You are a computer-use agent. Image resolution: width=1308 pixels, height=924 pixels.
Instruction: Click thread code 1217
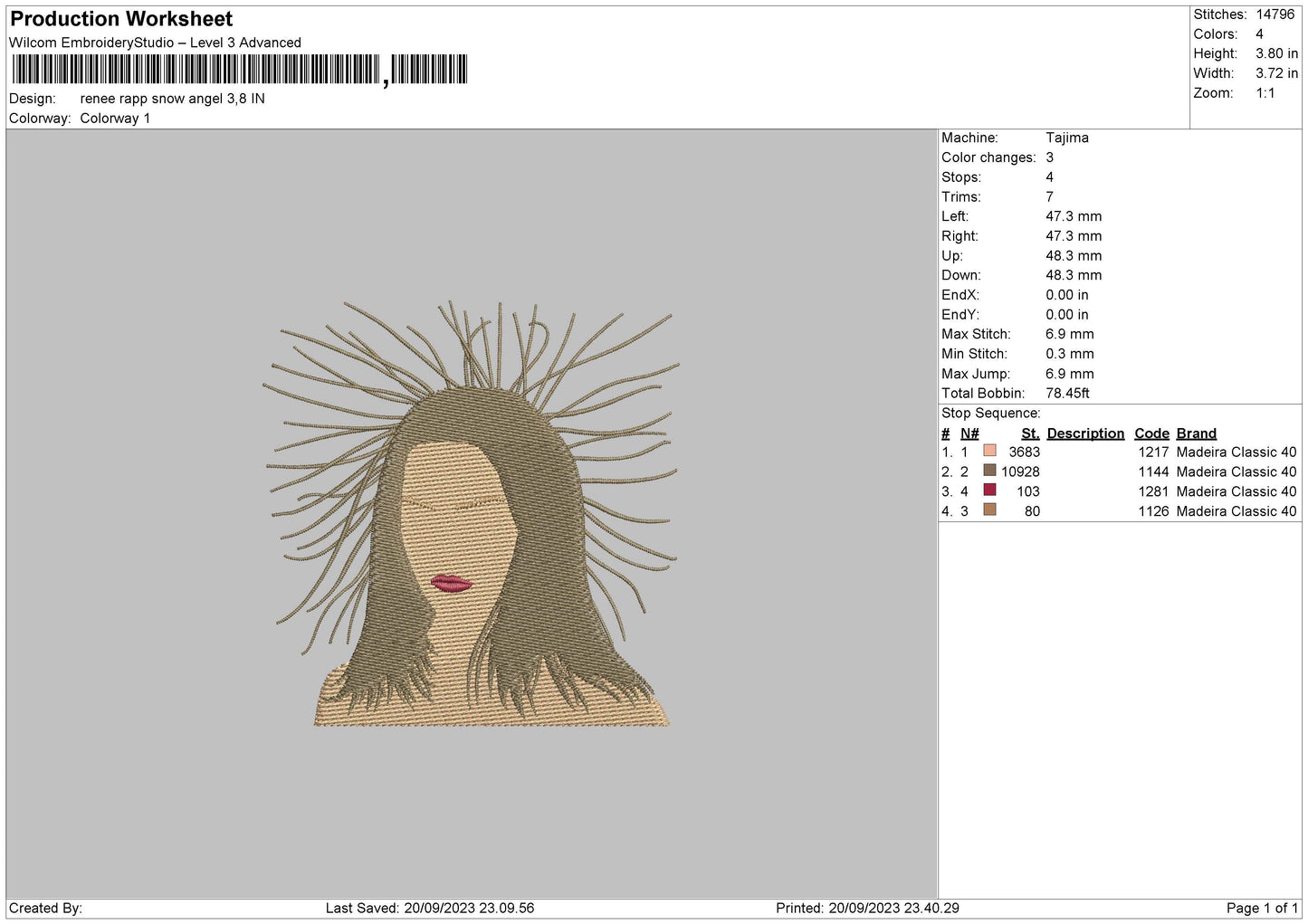pos(1153,452)
